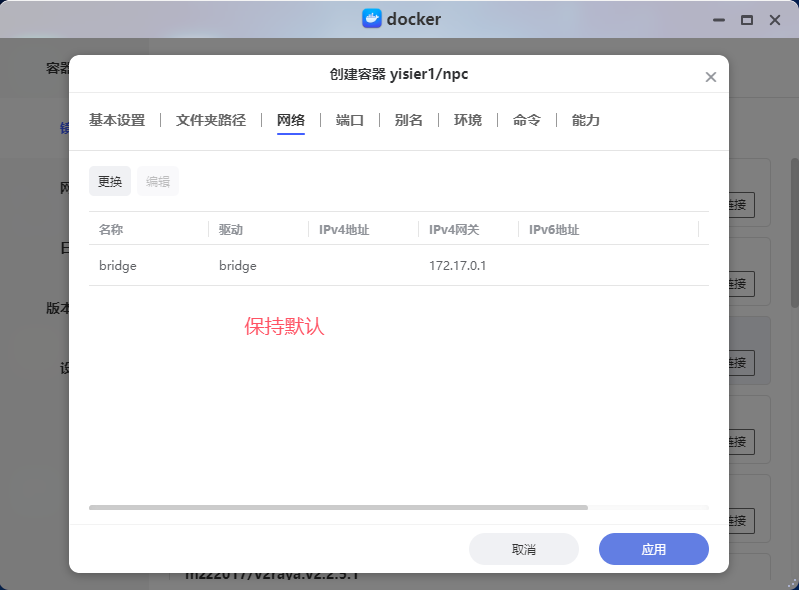
Task: Switch to the 基本设置 tab
Action: tap(117, 120)
